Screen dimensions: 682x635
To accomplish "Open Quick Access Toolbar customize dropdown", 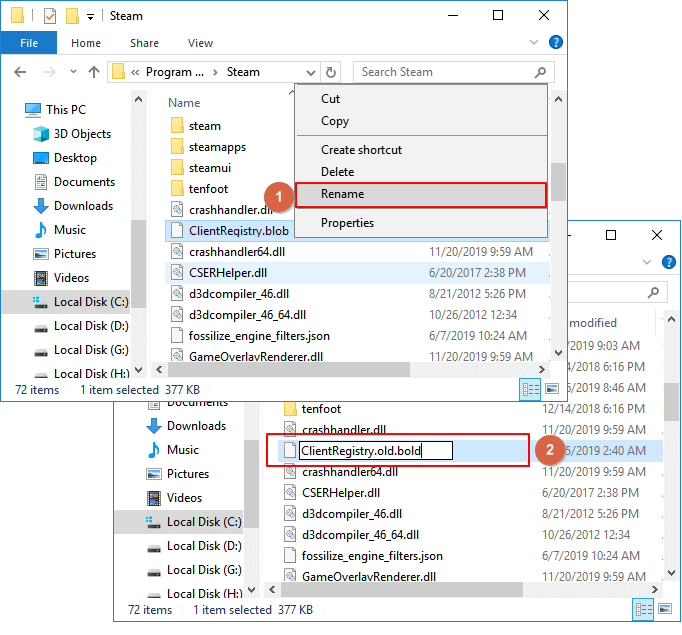I will 91,17.
